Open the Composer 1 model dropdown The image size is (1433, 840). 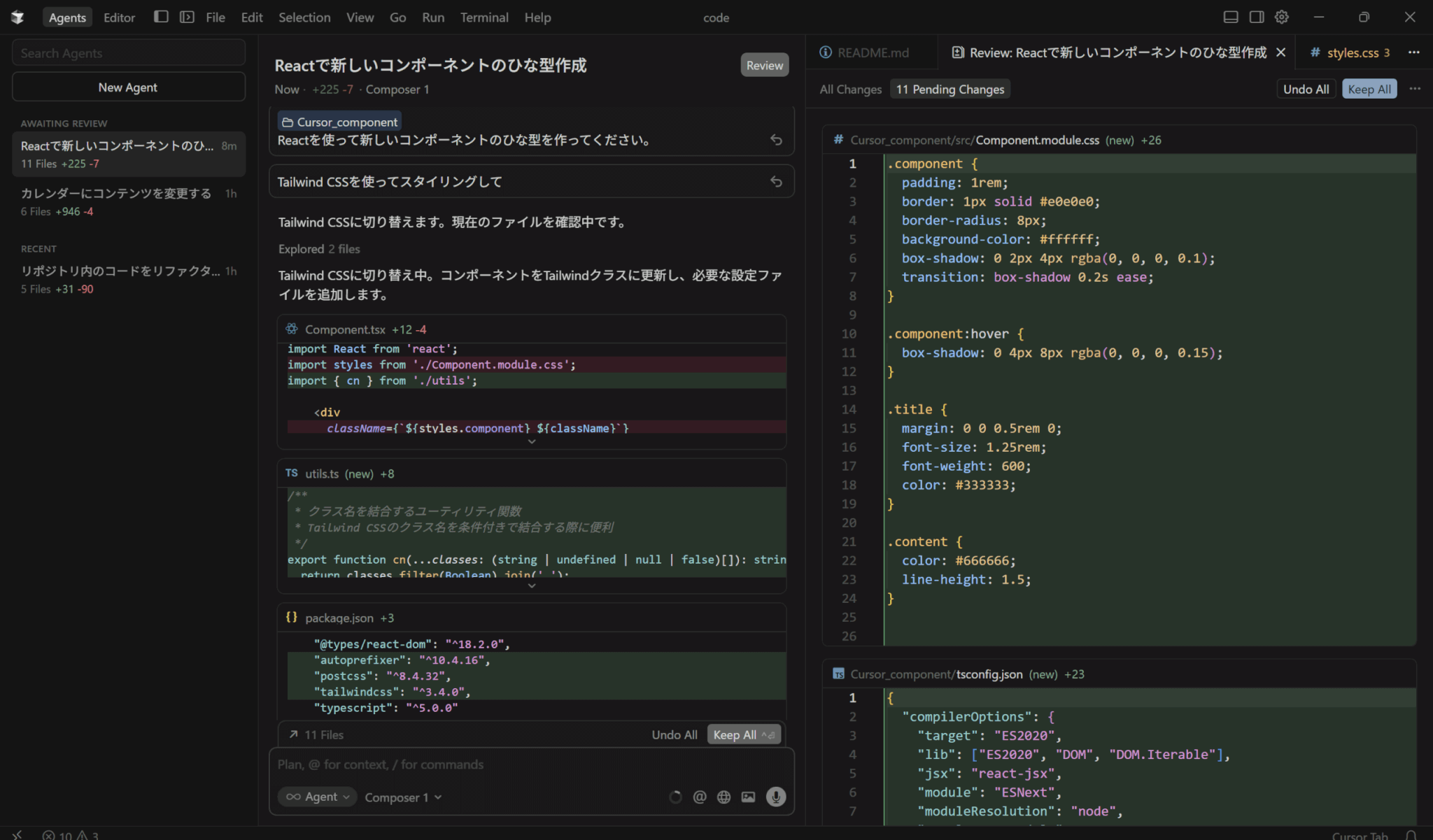click(x=403, y=797)
